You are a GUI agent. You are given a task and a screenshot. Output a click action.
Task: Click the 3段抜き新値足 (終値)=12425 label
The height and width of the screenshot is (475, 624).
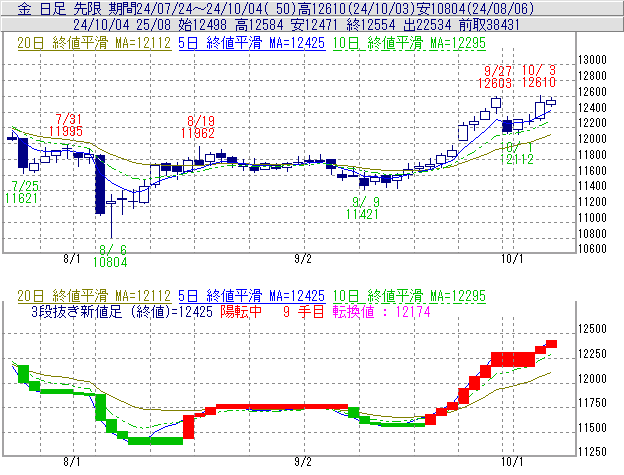click(x=122, y=311)
